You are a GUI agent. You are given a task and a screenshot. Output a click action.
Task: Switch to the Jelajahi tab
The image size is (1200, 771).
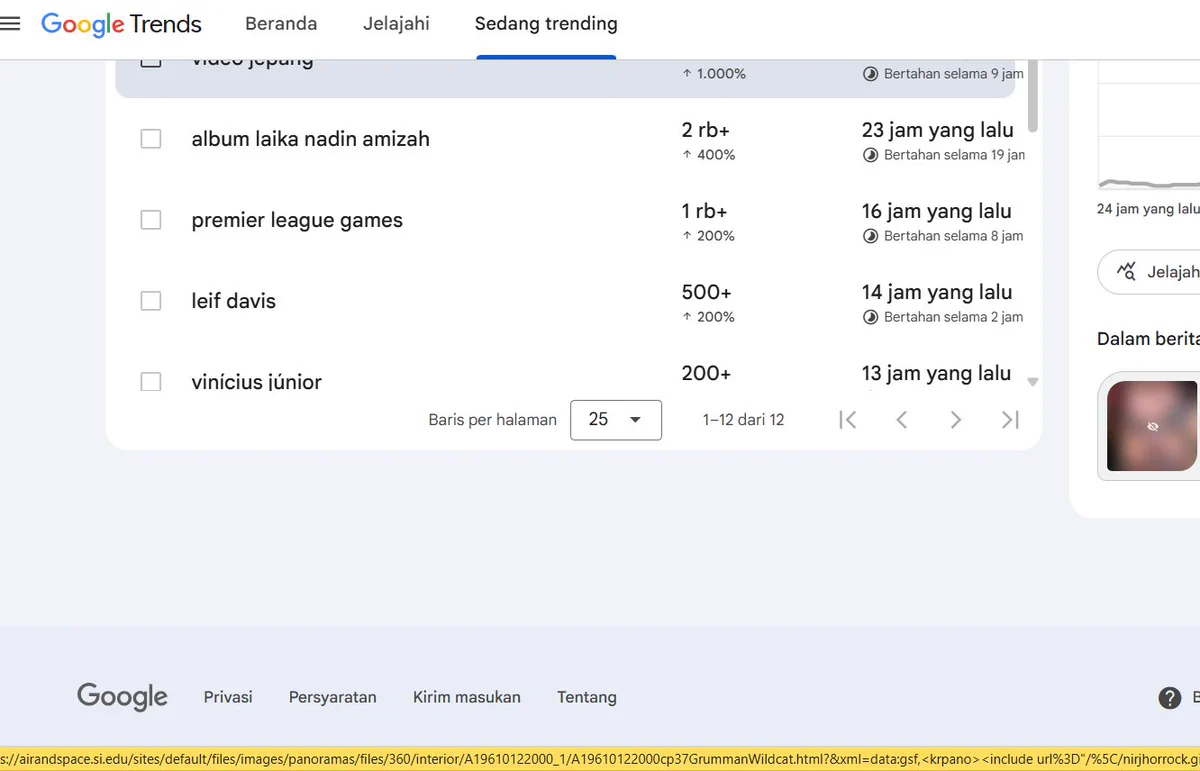(396, 24)
